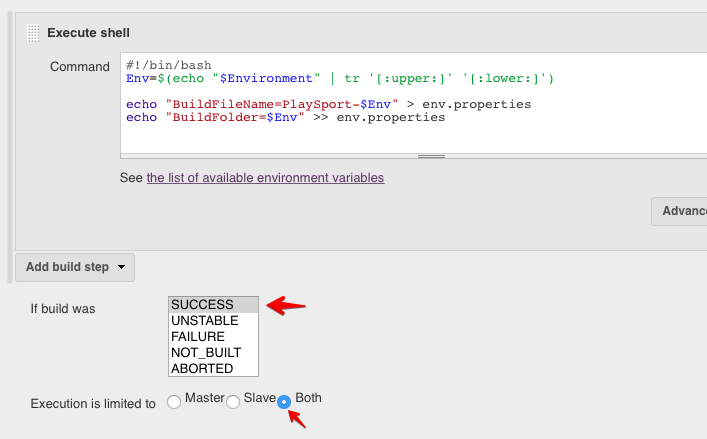Viewport: 707px width, 439px height.
Task: Select NOT_BUILT in the build result list
Action: [x=213, y=352]
